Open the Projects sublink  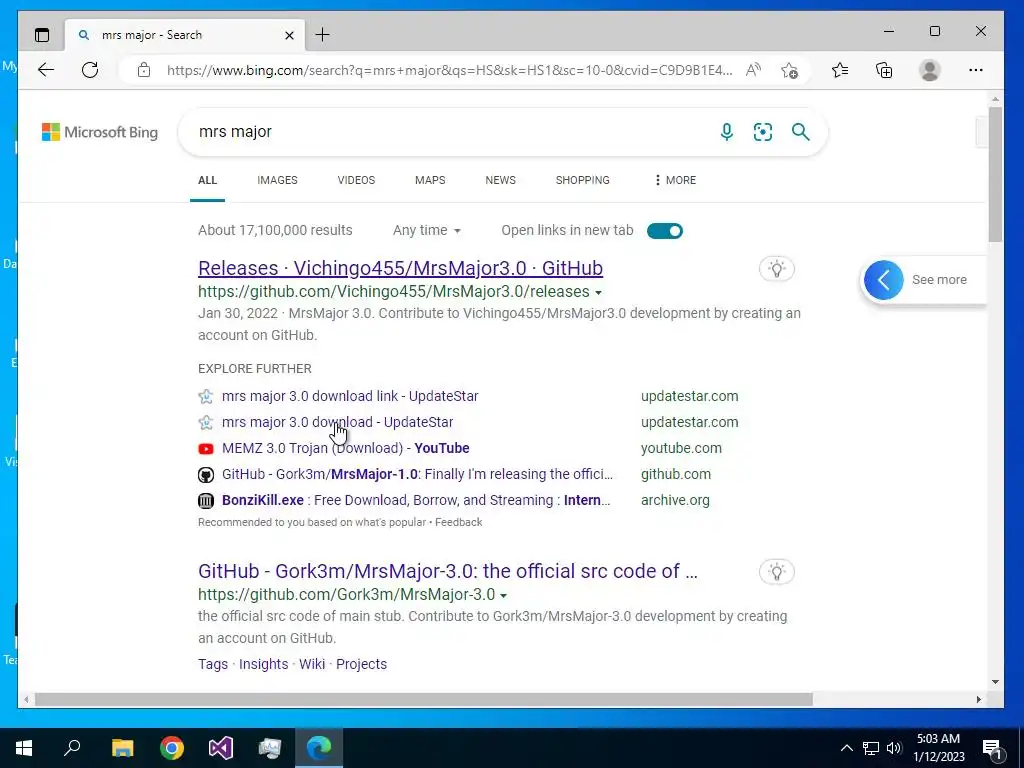point(361,664)
